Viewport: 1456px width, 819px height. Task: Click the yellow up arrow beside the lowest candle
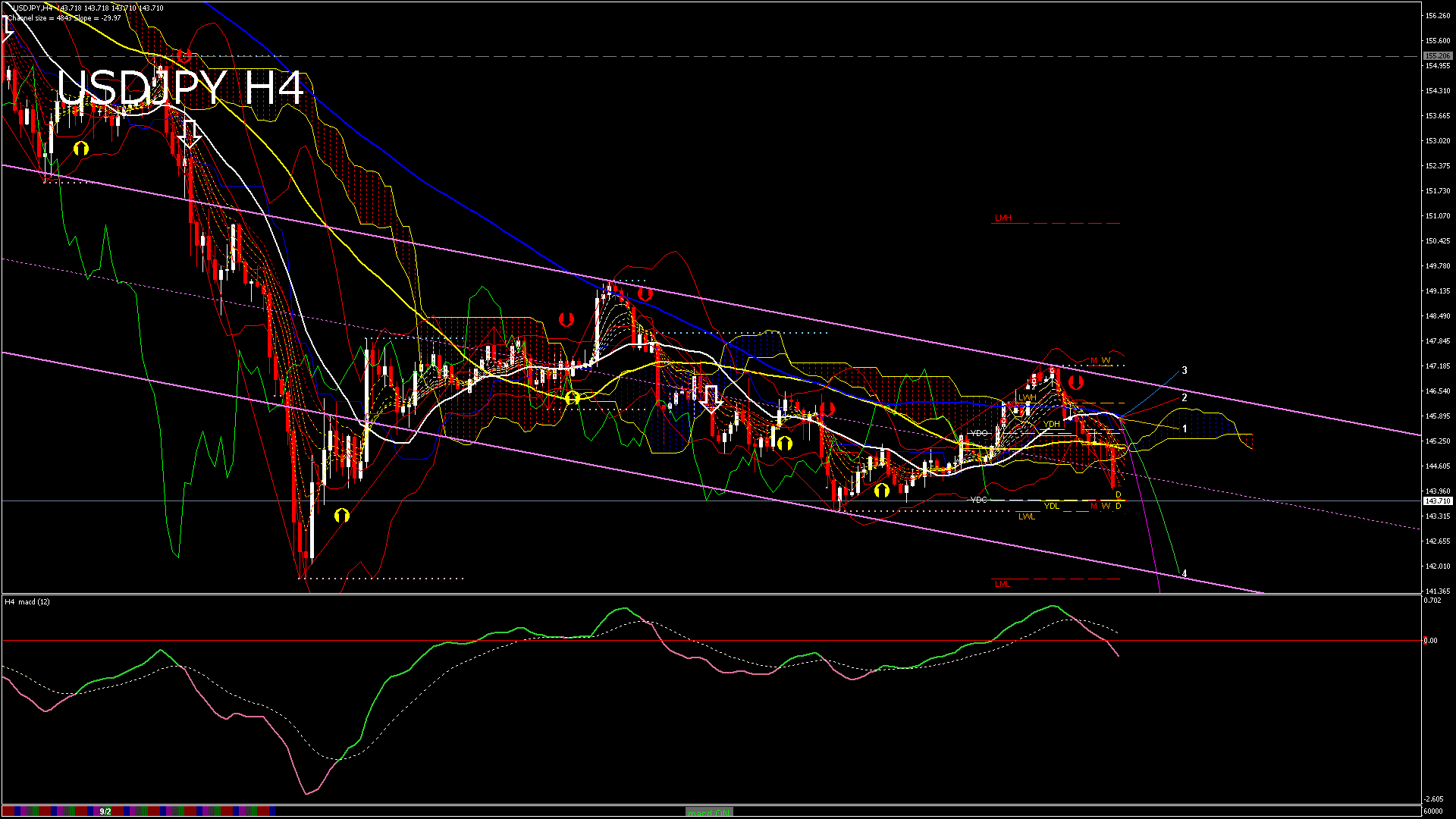342,516
